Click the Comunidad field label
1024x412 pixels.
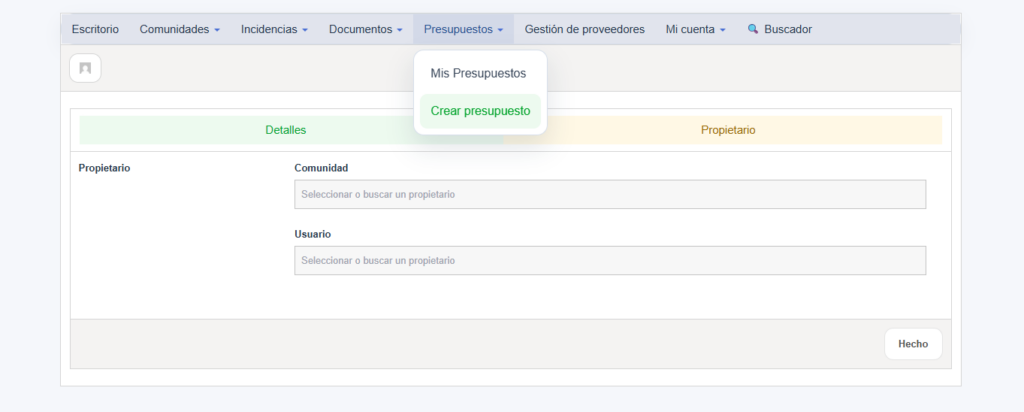[321, 168]
